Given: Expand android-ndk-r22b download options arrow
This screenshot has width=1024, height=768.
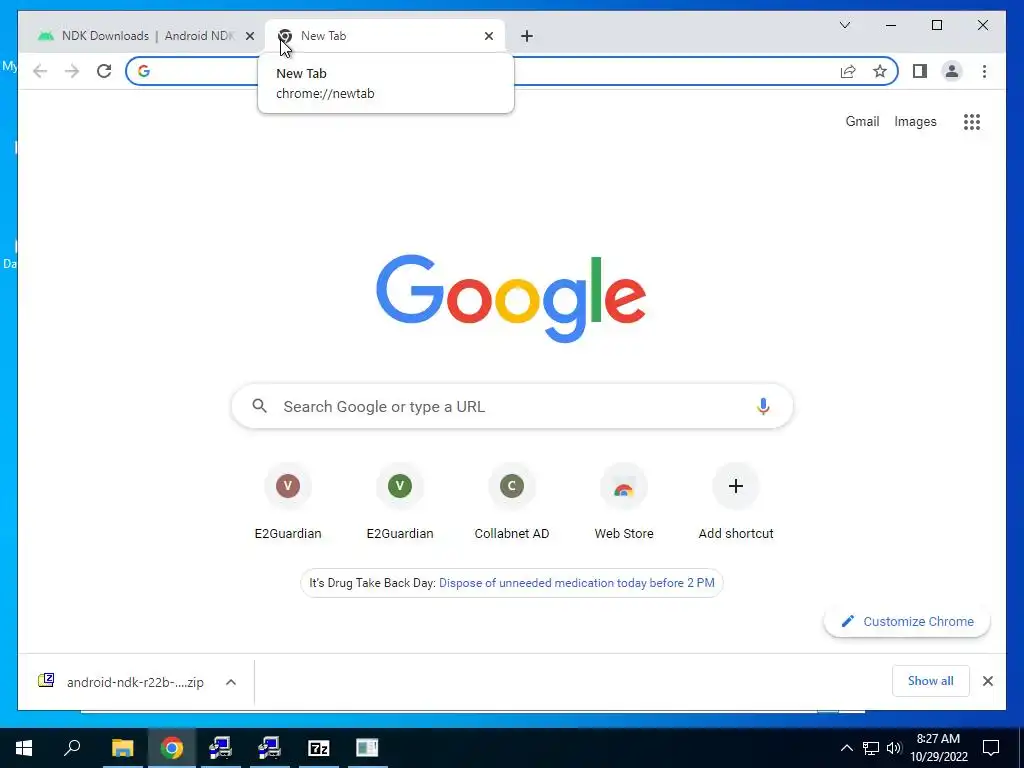Looking at the screenshot, I should [x=231, y=682].
